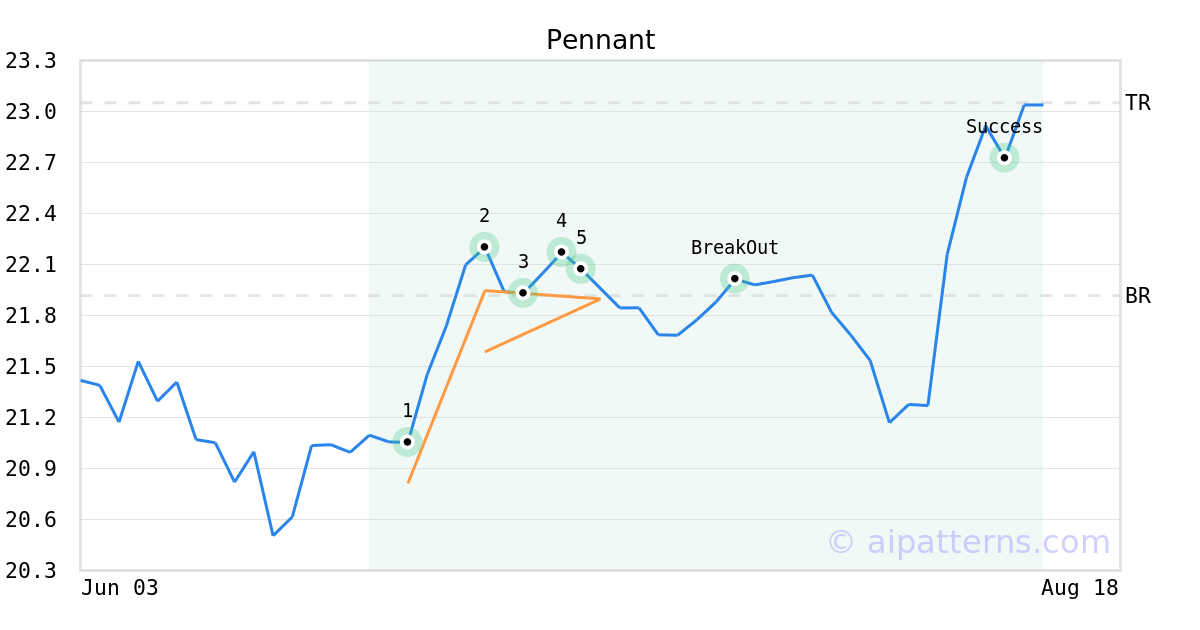Viewport: 1200px width, 630px height.
Task: Click the Success point marker
Action: coord(1004,157)
